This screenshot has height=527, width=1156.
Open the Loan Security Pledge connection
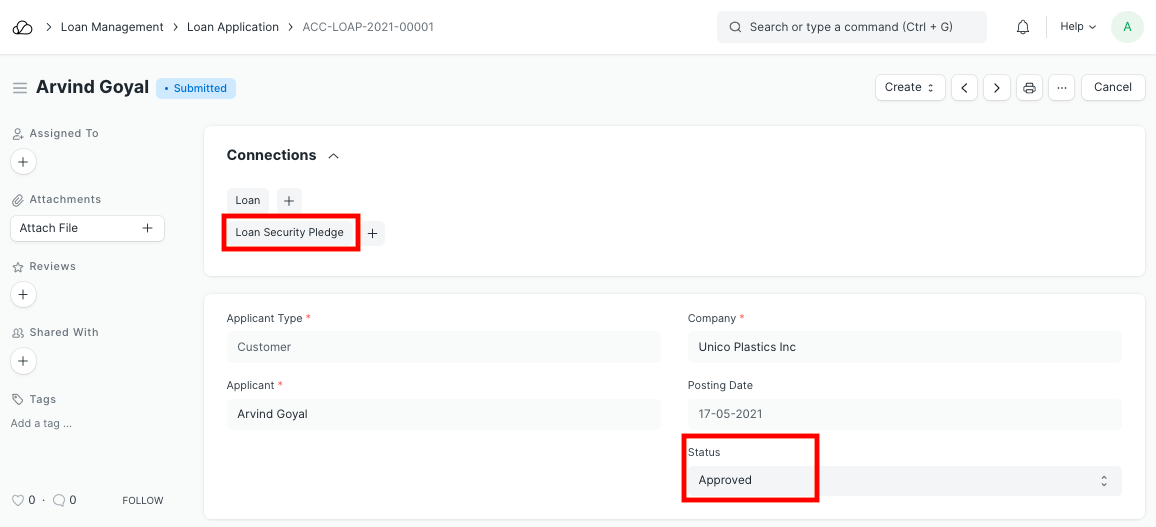click(x=289, y=232)
